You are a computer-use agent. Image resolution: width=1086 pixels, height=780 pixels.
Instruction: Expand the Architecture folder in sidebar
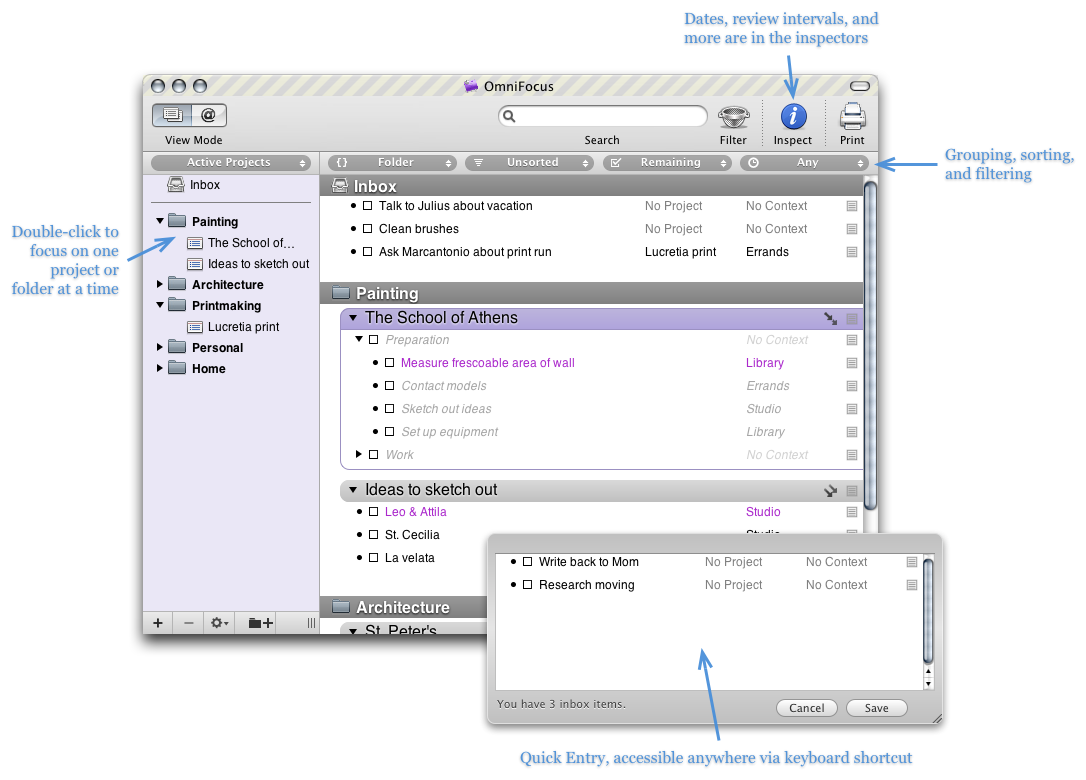tap(159, 285)
